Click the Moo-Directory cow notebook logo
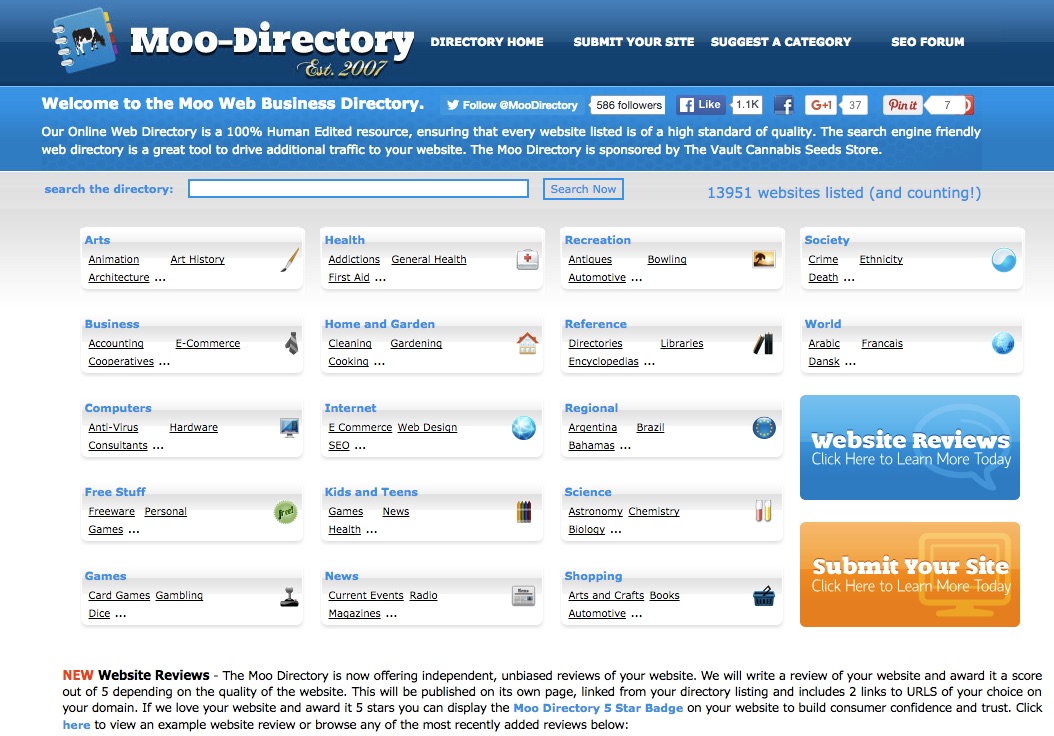 pyautogui.click(x=85, y=40)
